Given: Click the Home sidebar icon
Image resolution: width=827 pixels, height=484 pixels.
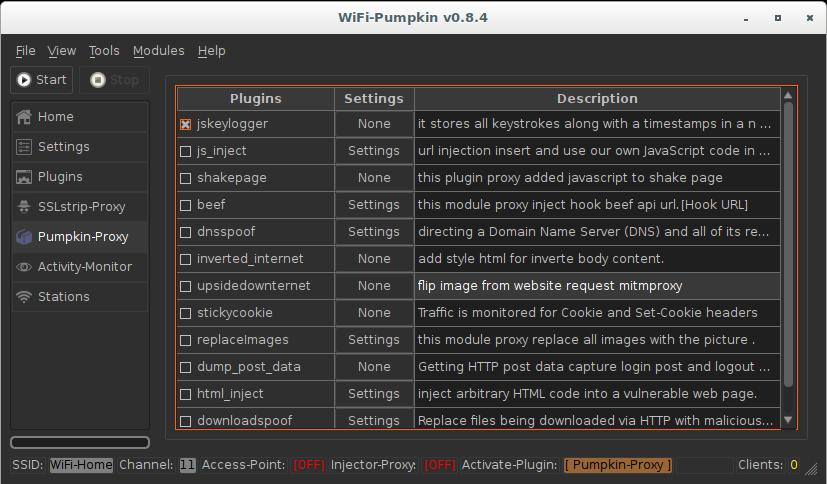Looking at the screenshot, I should coord(24,117).
